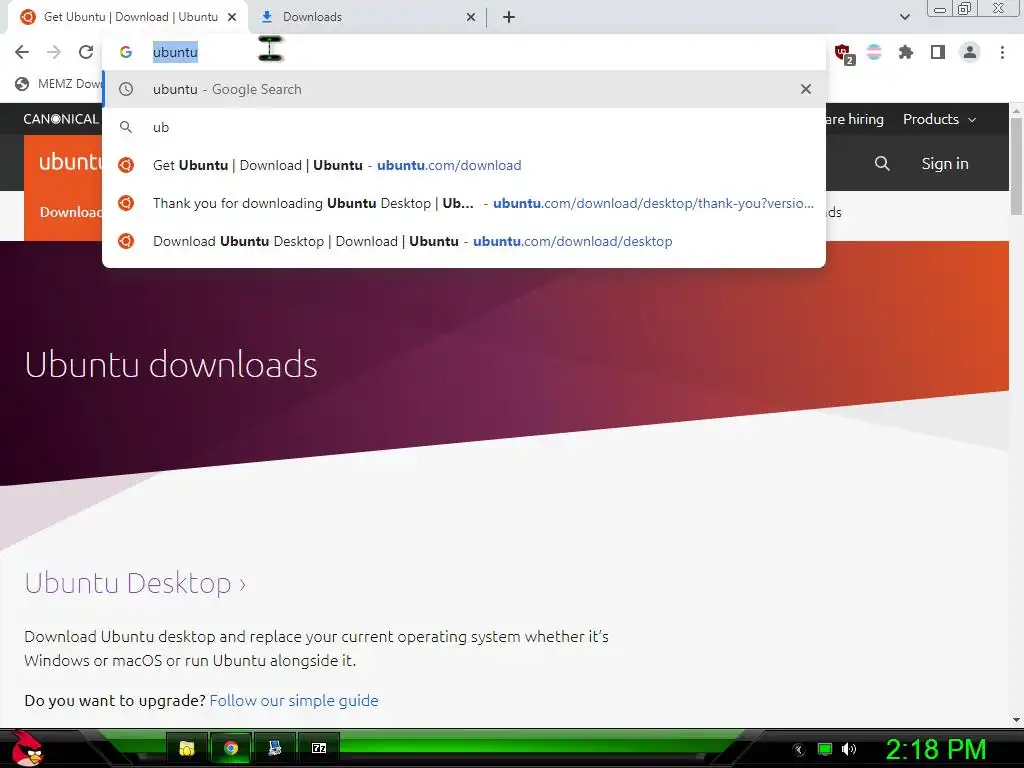Open the Download navigation tab on site
1024x768 pixels.
tap(71, 212)
